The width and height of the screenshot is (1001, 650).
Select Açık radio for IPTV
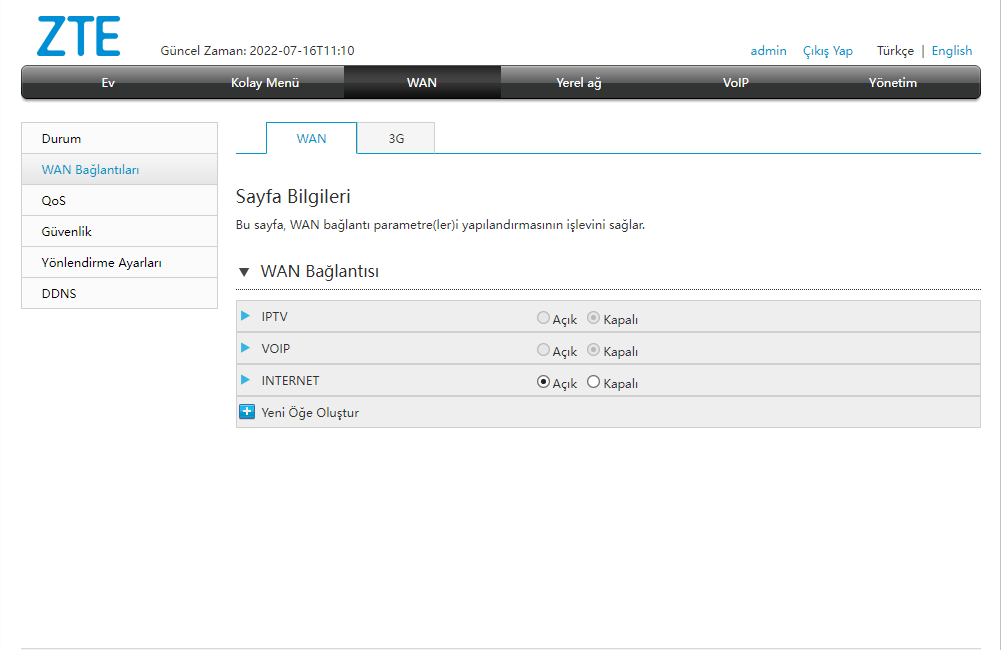point(543,317)
